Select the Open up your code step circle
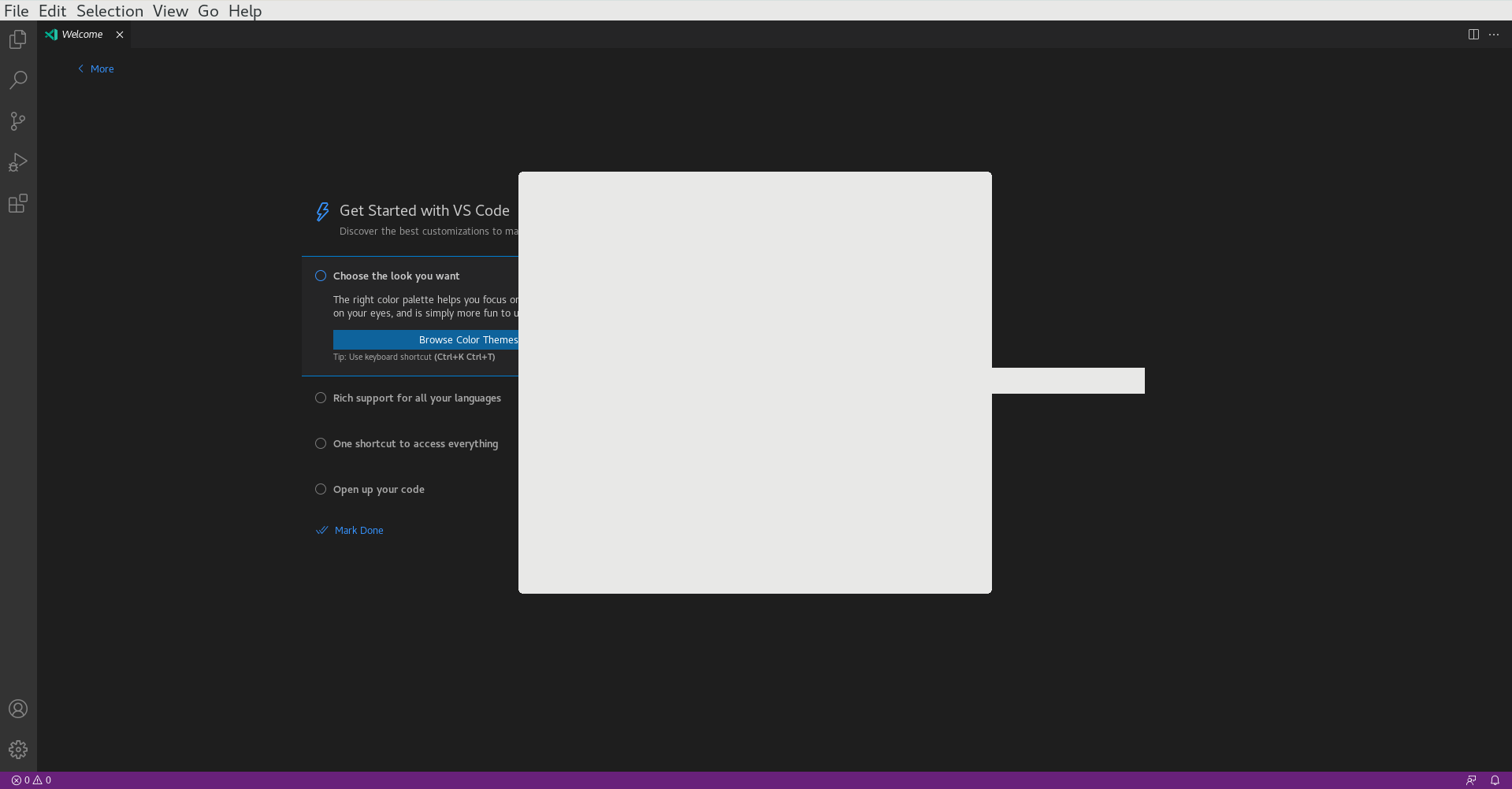The height and width of the screenshot is (789, 1512). [320, 489]
